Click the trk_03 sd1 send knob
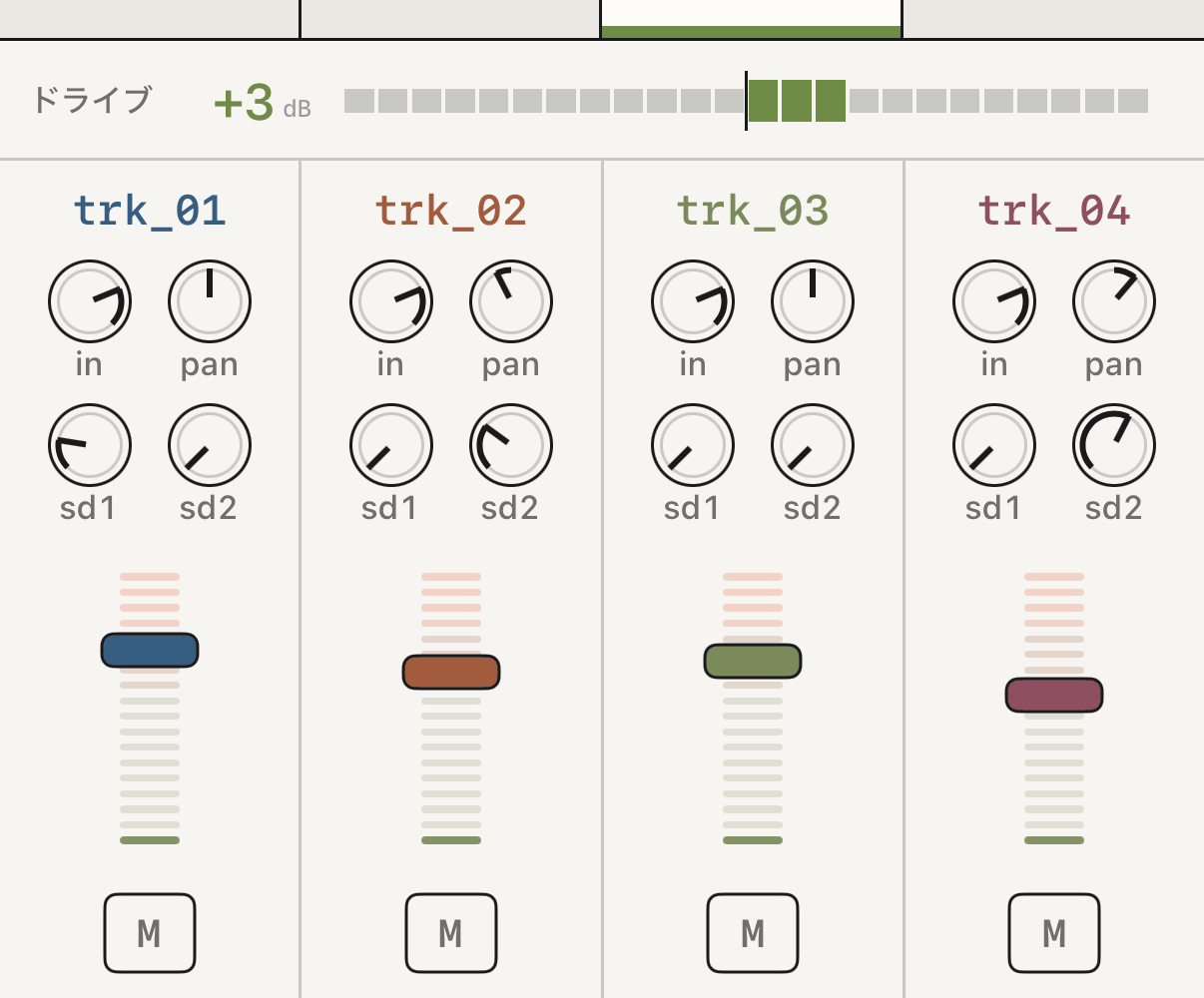1204x998 pixels. pos(693,445)
